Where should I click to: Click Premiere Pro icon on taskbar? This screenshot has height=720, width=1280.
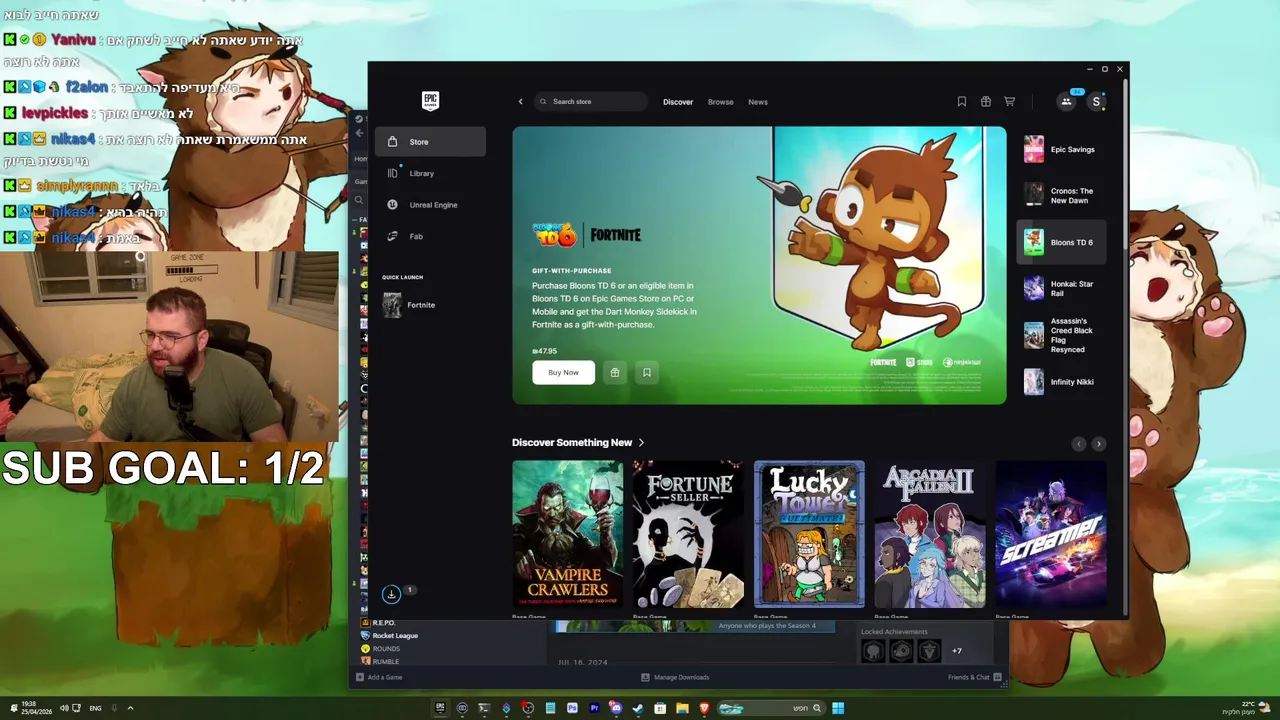[594, 708]
